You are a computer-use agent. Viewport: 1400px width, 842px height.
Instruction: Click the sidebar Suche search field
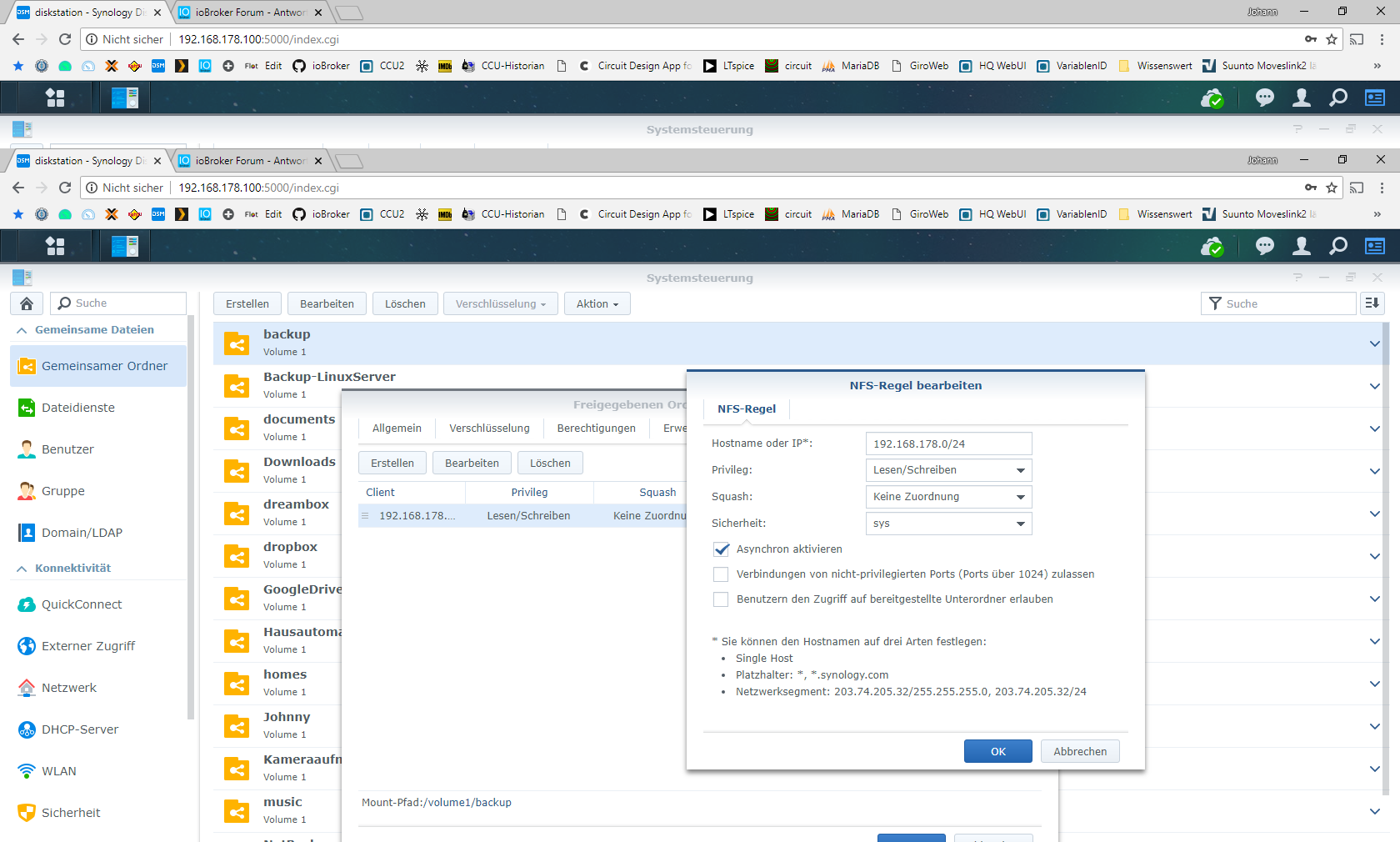(x=118, y=303)
